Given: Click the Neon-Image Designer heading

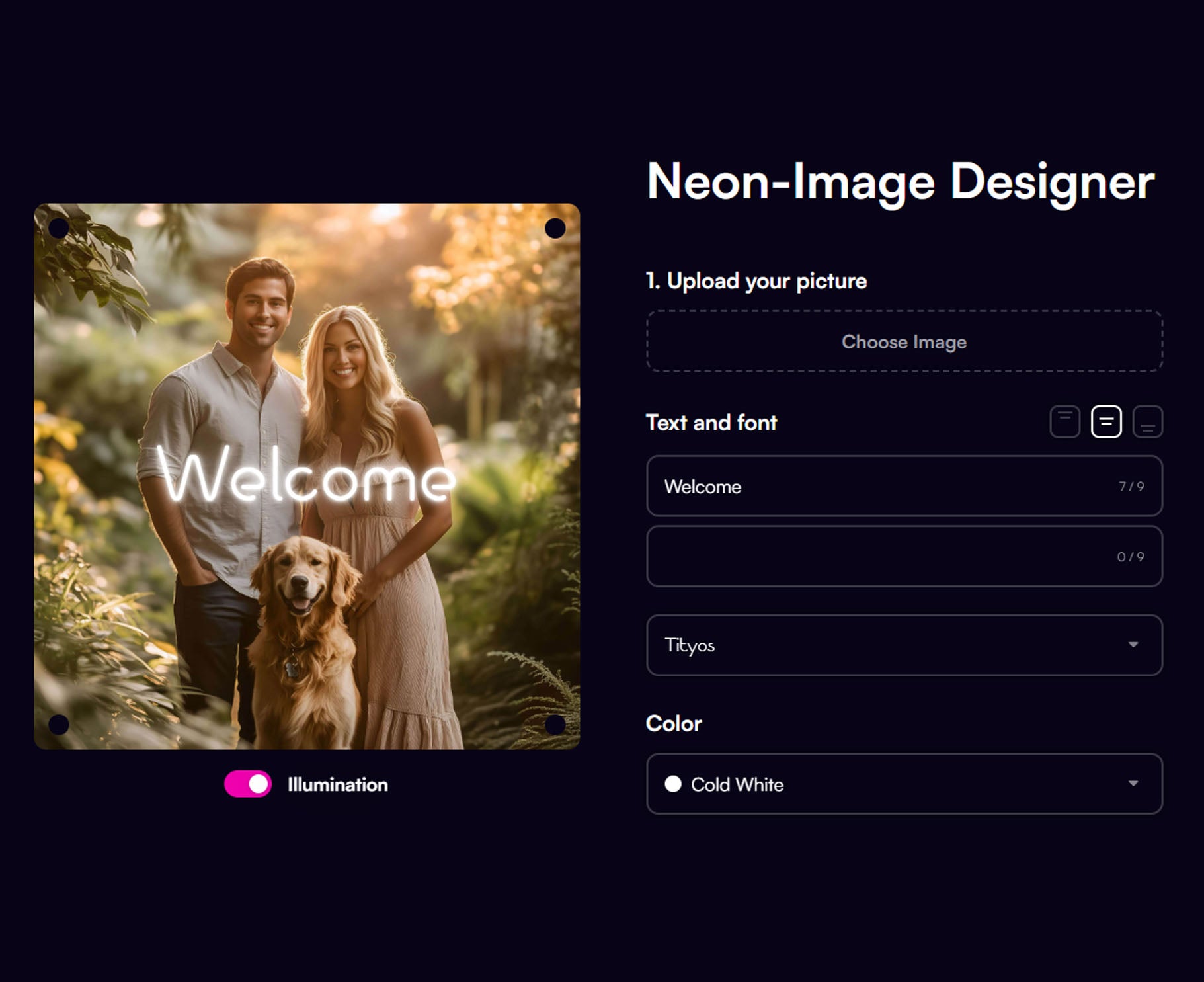Looking at the screenshot, I should (x=901, y=183).
